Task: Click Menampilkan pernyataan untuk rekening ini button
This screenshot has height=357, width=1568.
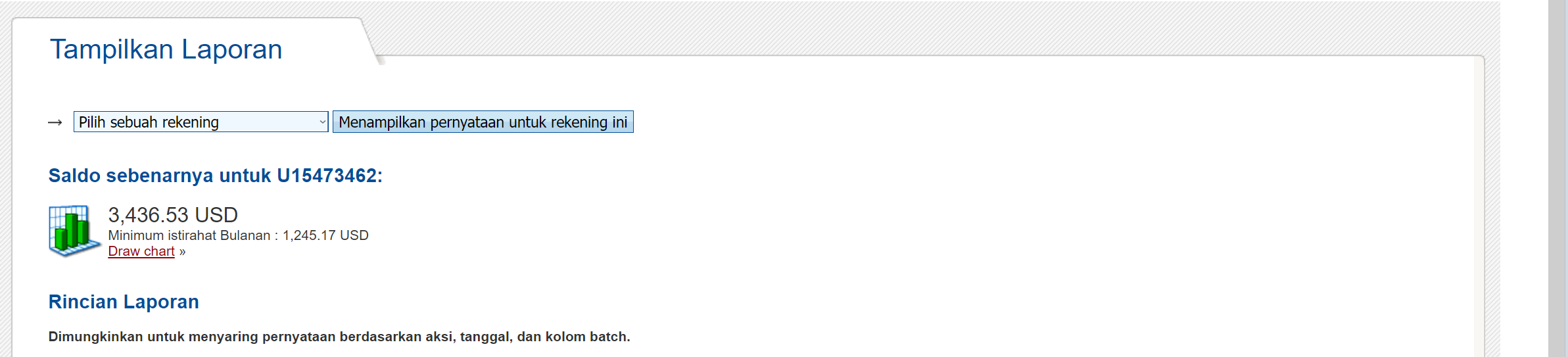Action: coord(483,122)
